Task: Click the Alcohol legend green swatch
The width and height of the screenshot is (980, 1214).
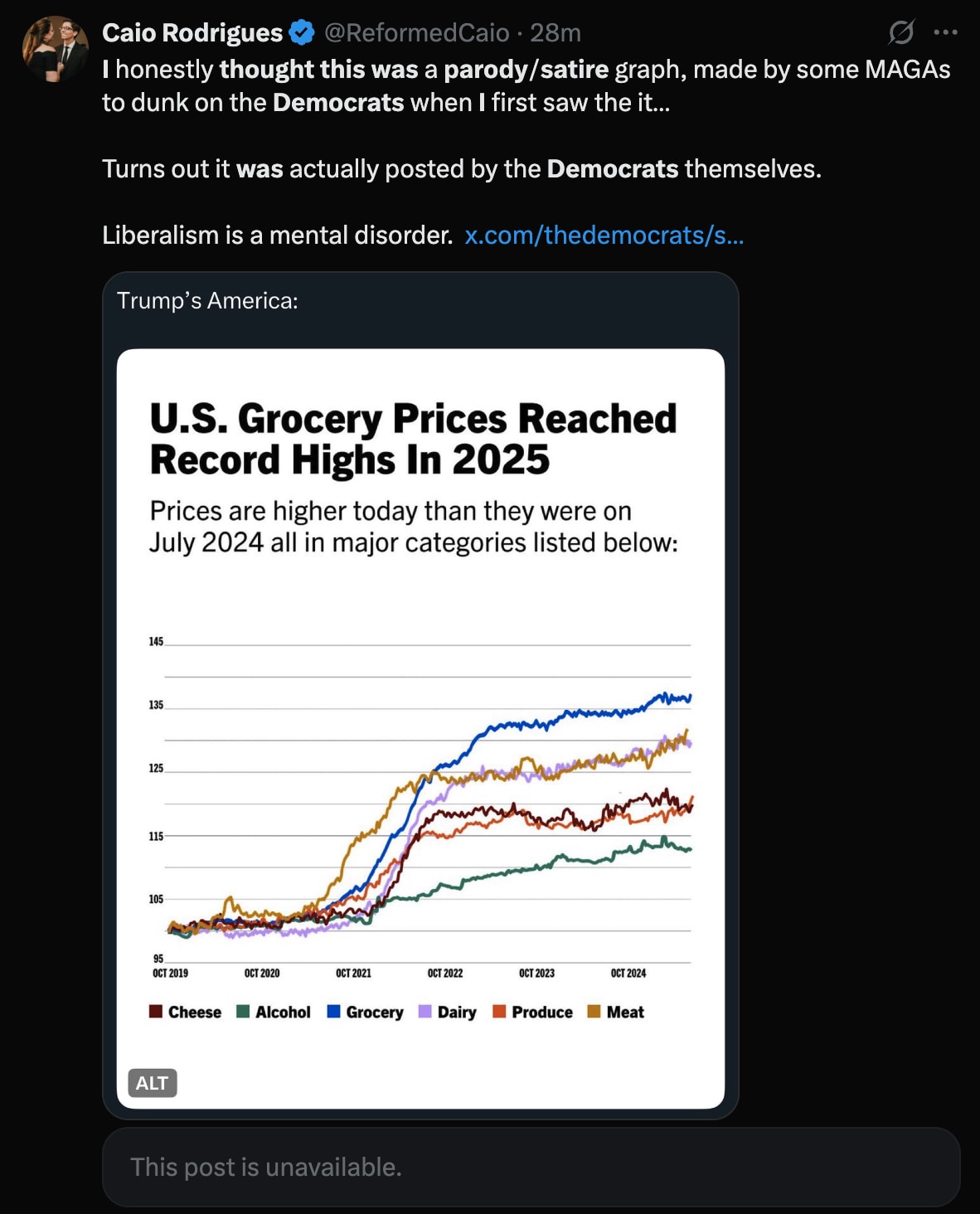Action: tap(243, 1012)
